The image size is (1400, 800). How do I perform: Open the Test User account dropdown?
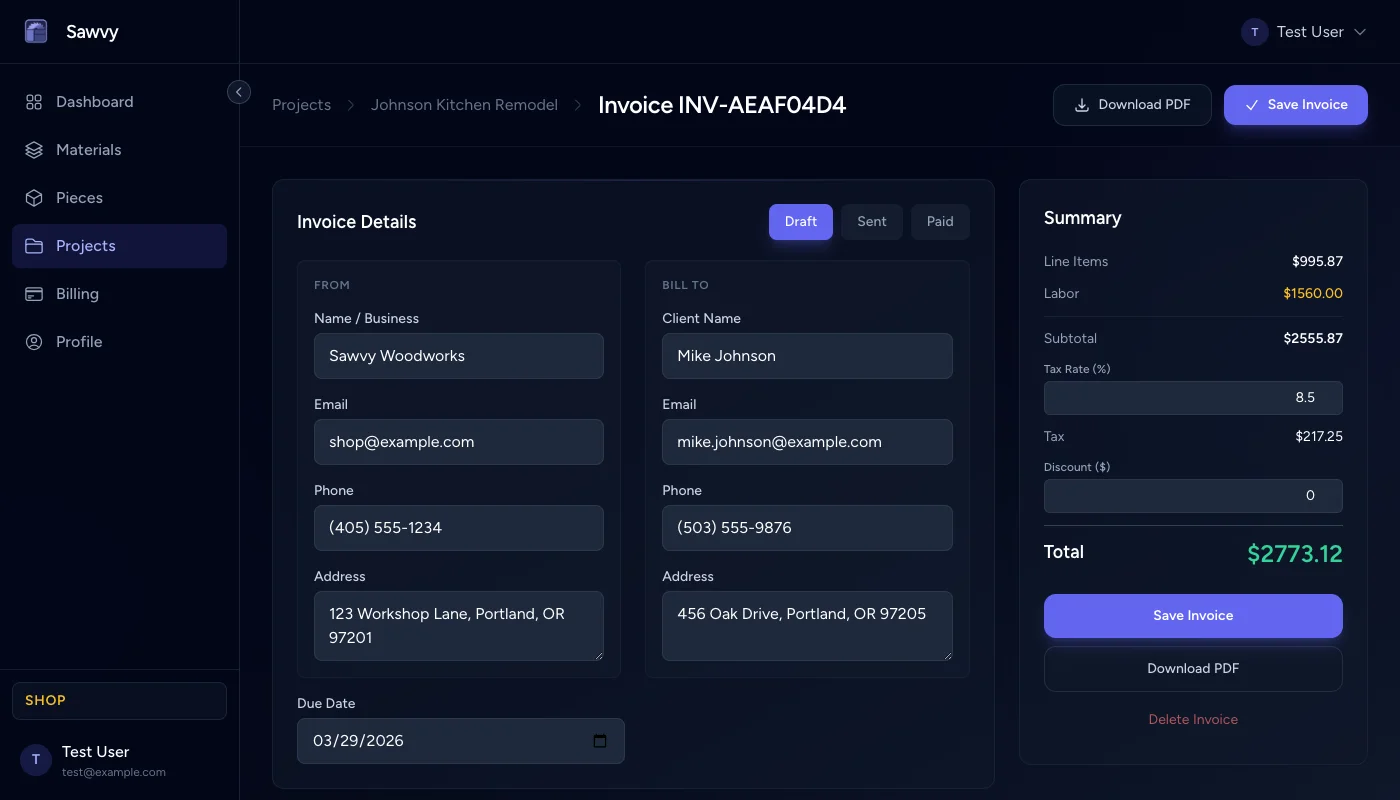click(x=1305, y=31)
